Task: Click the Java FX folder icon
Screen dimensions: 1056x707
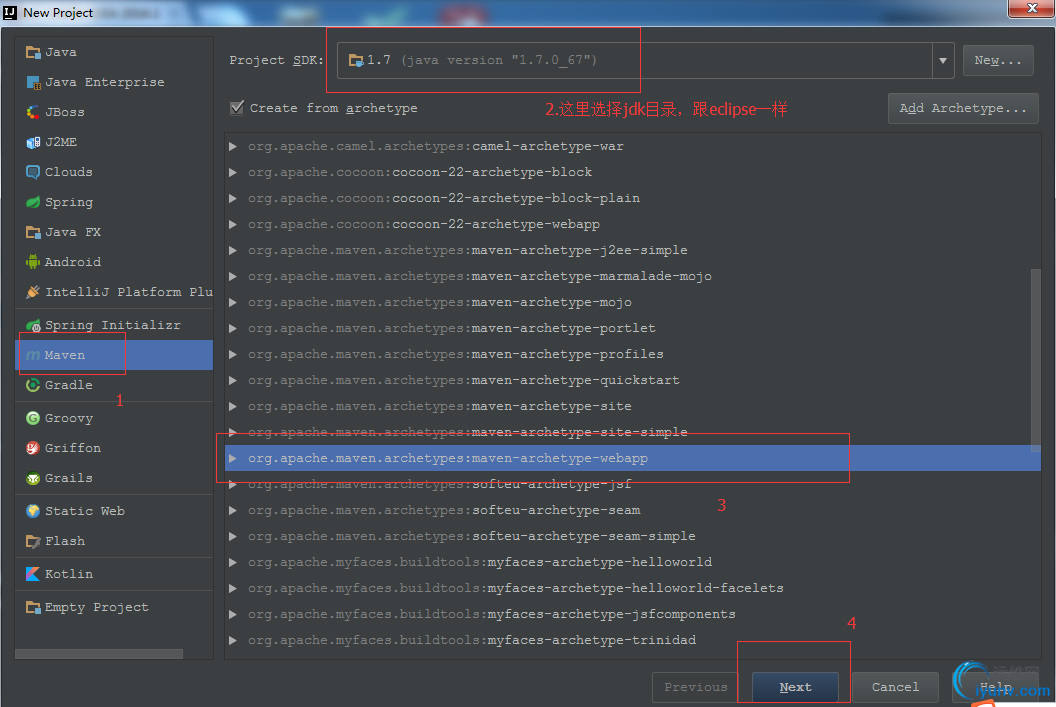Action: 33,232
